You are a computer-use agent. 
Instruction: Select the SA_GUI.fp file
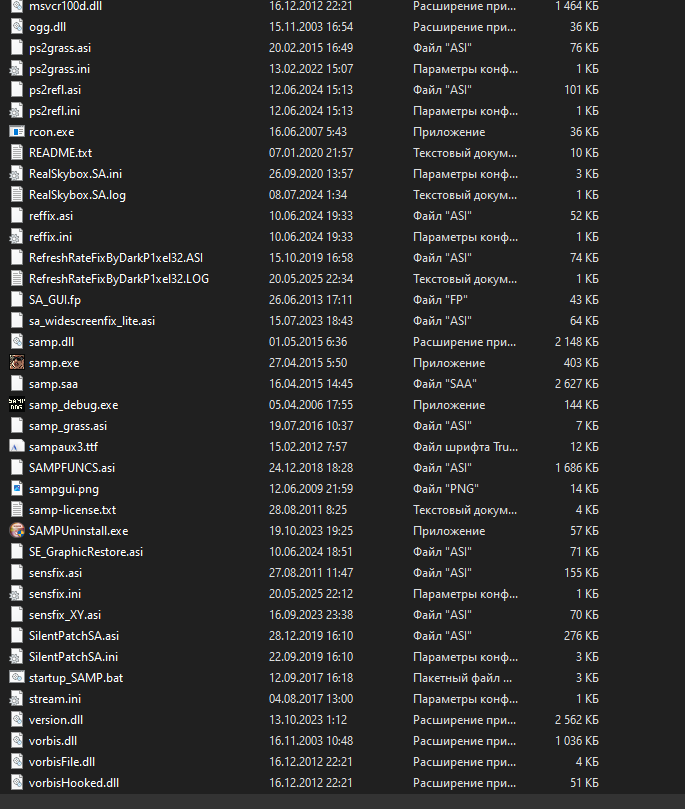coord(55,300)
